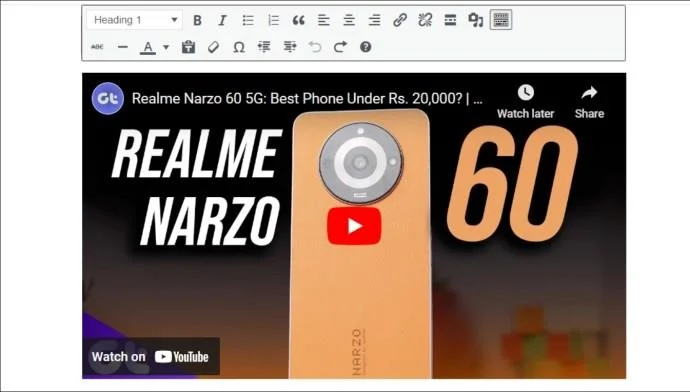Viewport: 690px width, 392px height.
Task: Apply blockquote formatting
Action: 299,20
